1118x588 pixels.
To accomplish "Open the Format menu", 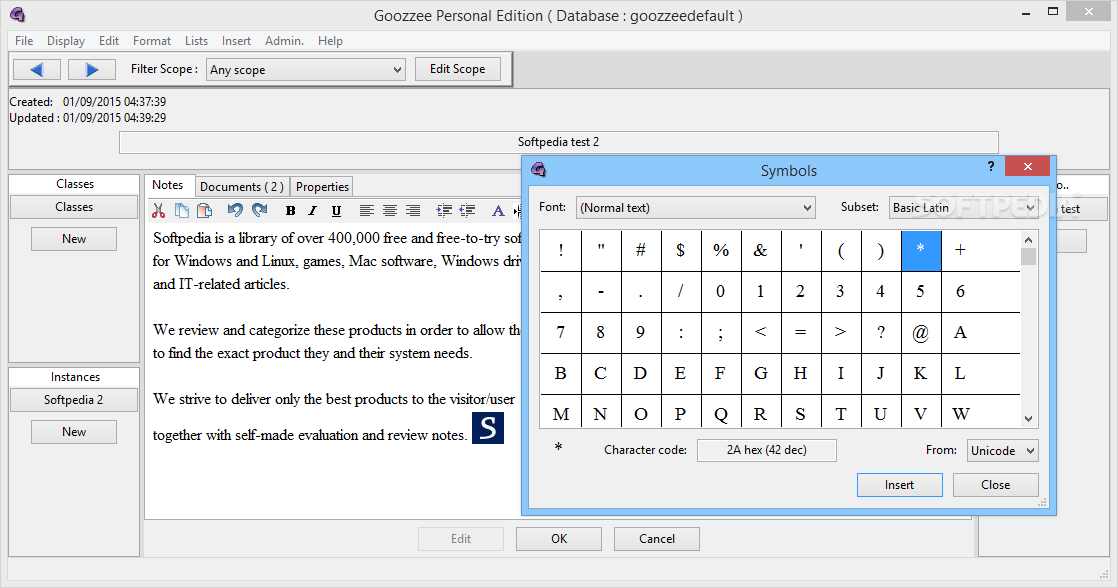I will coord(152,41).
